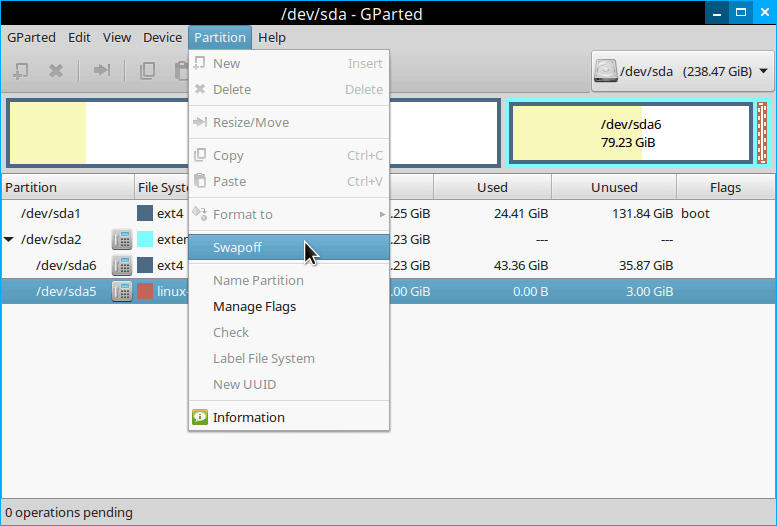Viewport: 777px width, 526px height.
Task: Click the hard disk icon in device selector
Action: (x=606, y=71)
